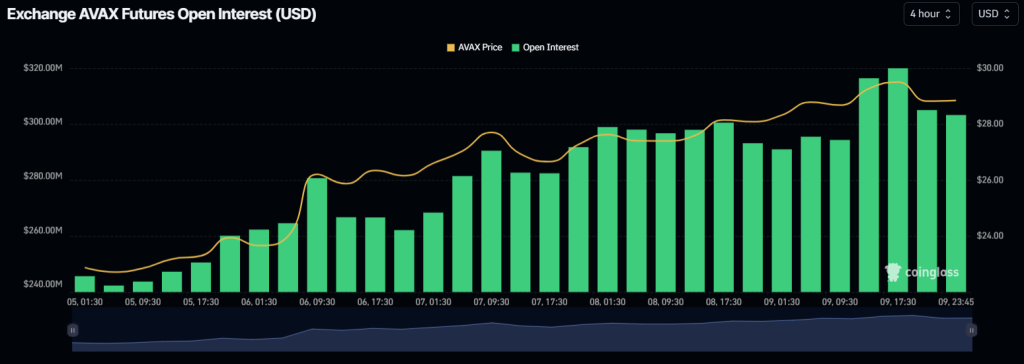1024x364 pixels.
Task: Toggle the Open Interest legend series
Action: [545, 48]
